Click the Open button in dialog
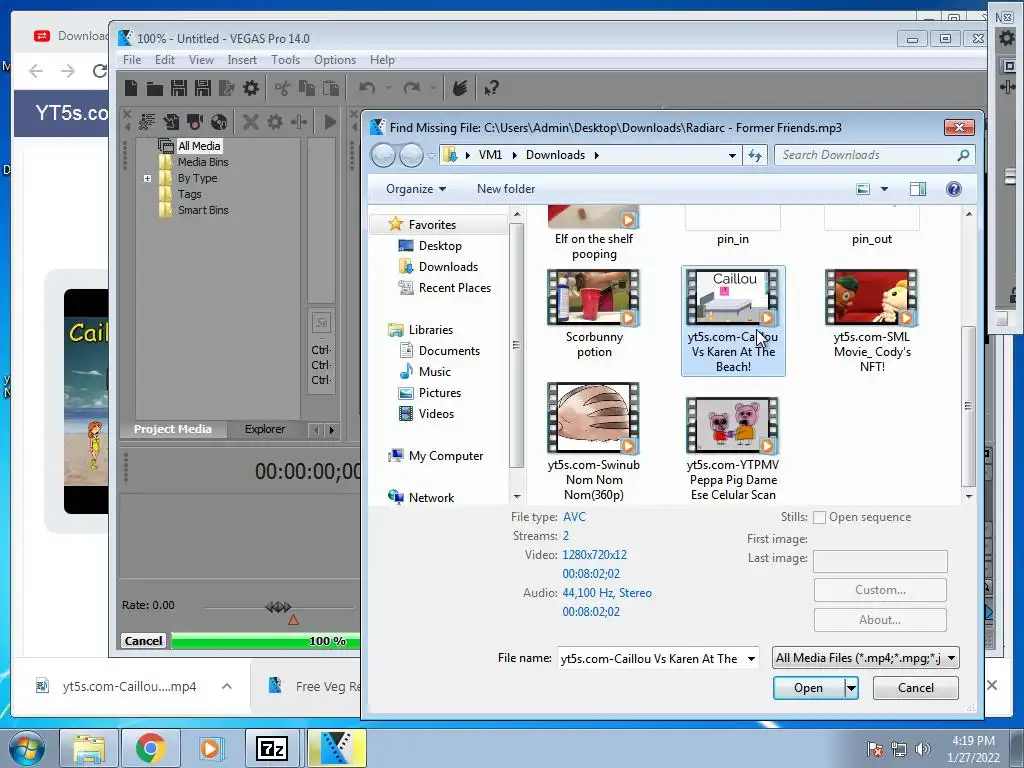 [808, 688]
